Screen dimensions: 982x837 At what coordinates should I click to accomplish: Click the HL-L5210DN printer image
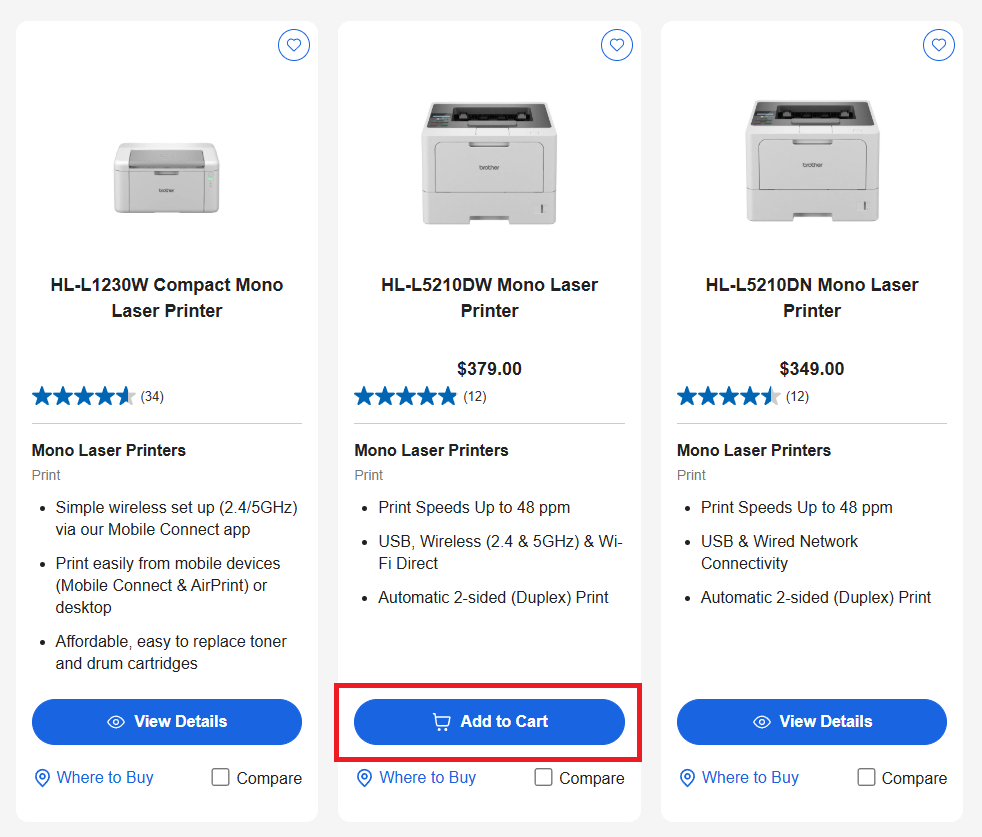(x=811, y=163)
